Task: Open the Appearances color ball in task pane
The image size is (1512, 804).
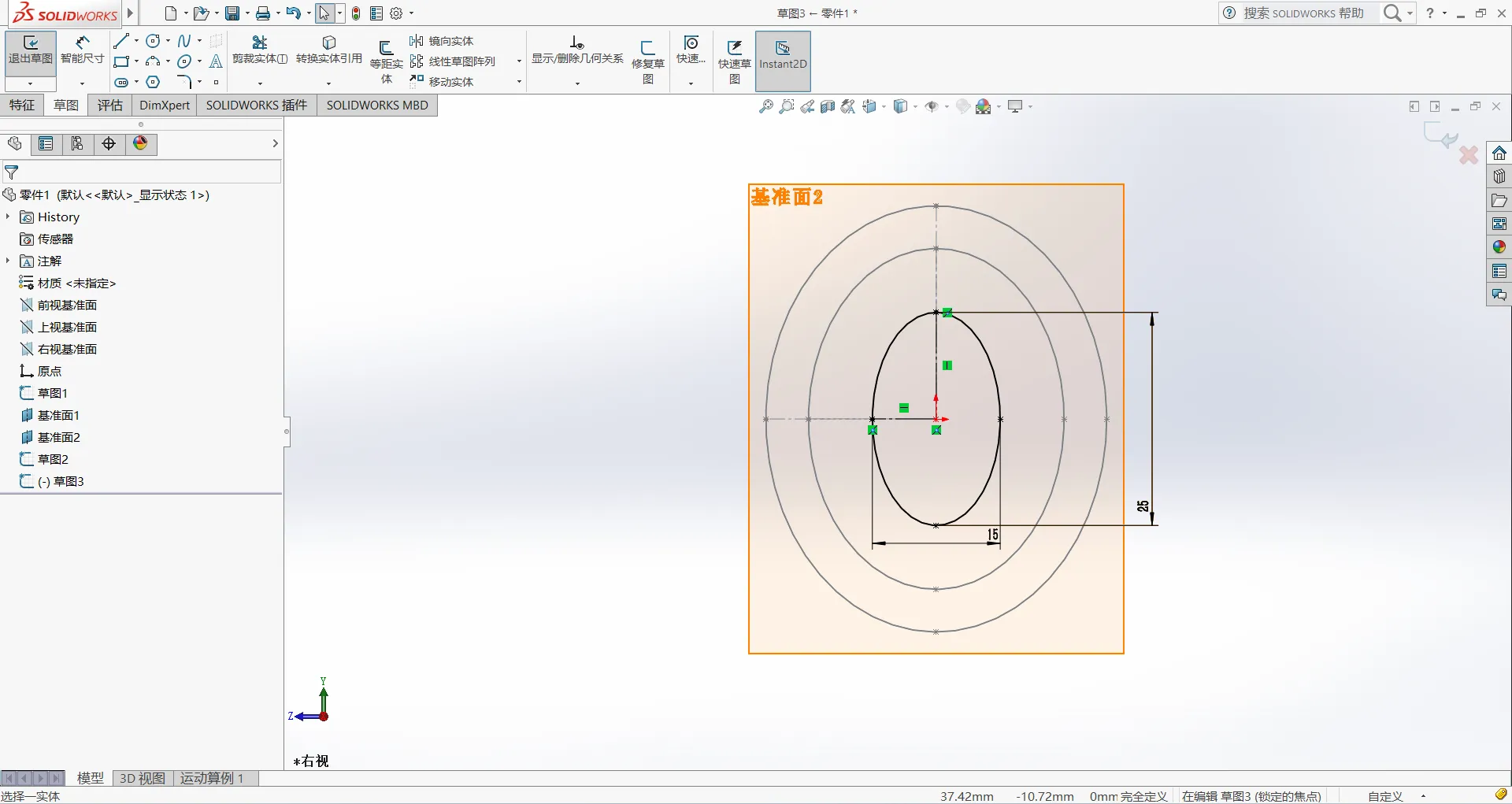Action: click(1499, 247)
